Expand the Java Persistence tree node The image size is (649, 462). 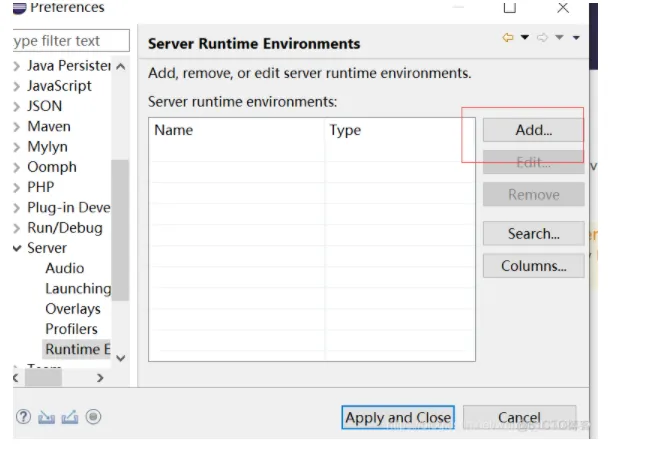click(17, 66)
